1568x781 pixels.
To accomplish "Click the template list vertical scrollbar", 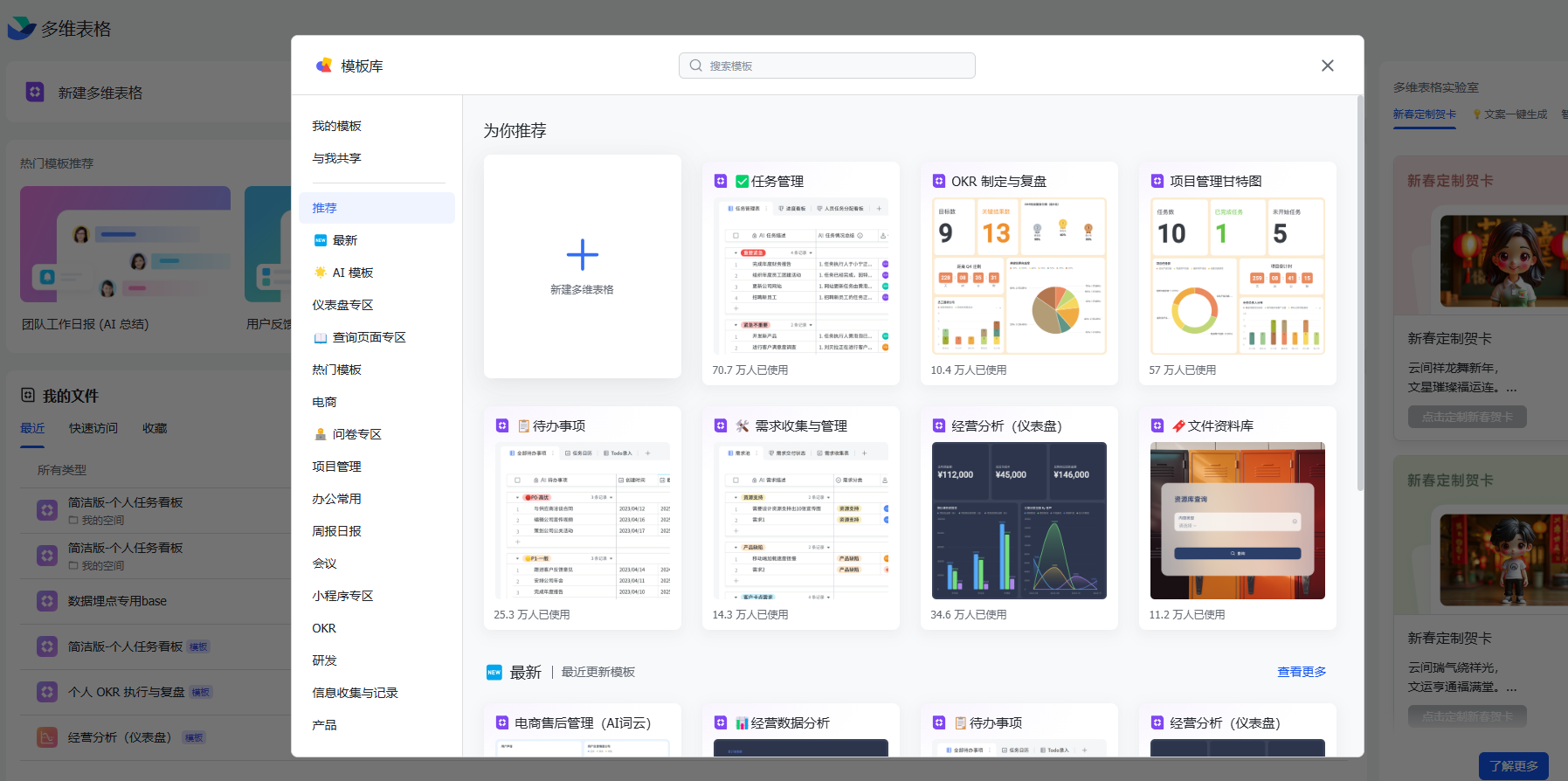I will 1359,297.
